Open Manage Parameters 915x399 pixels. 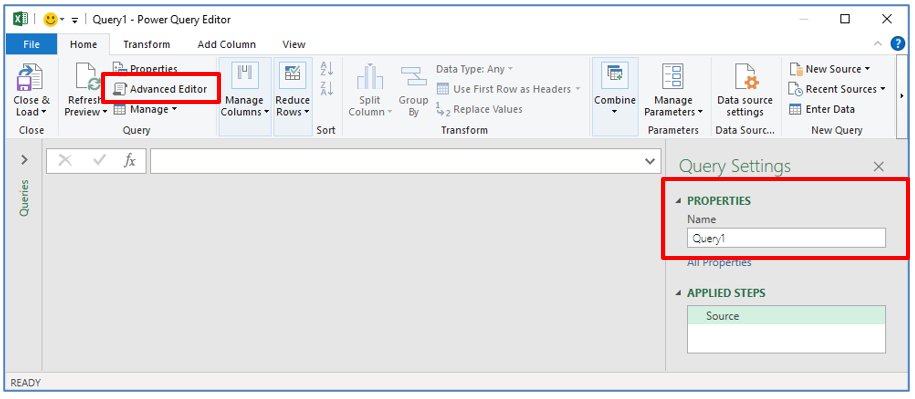point(673,90)
